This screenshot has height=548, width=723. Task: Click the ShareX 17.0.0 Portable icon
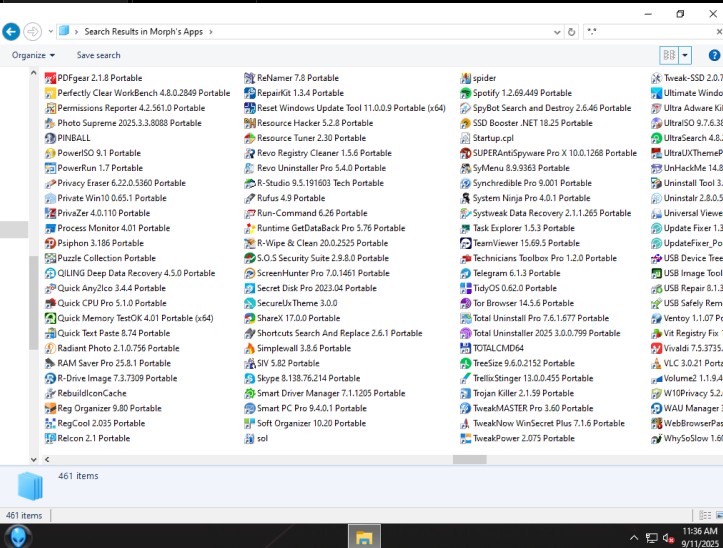pyautogui.click(x=249, y=318)
